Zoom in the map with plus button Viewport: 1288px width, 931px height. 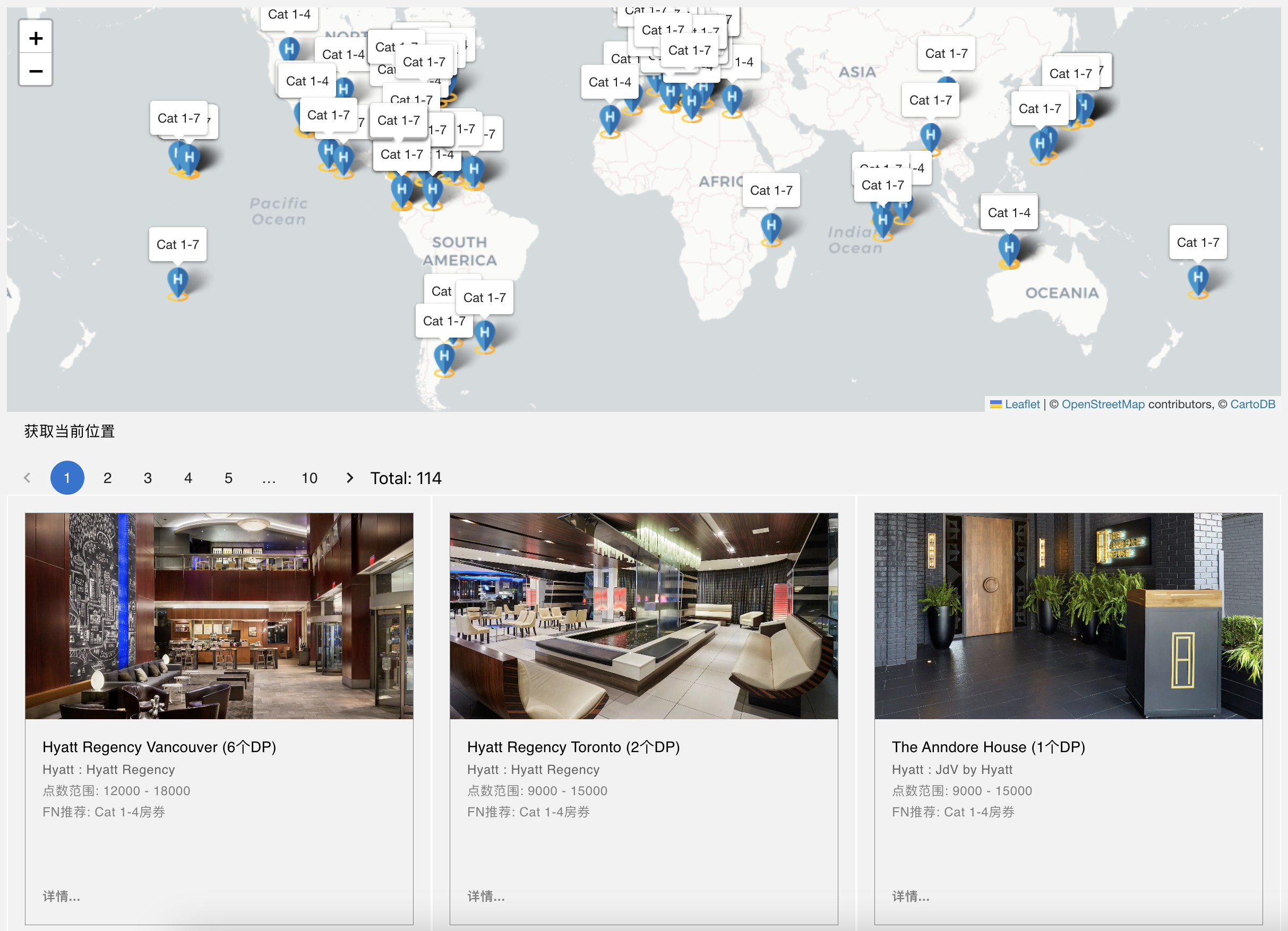click(36, 38)
